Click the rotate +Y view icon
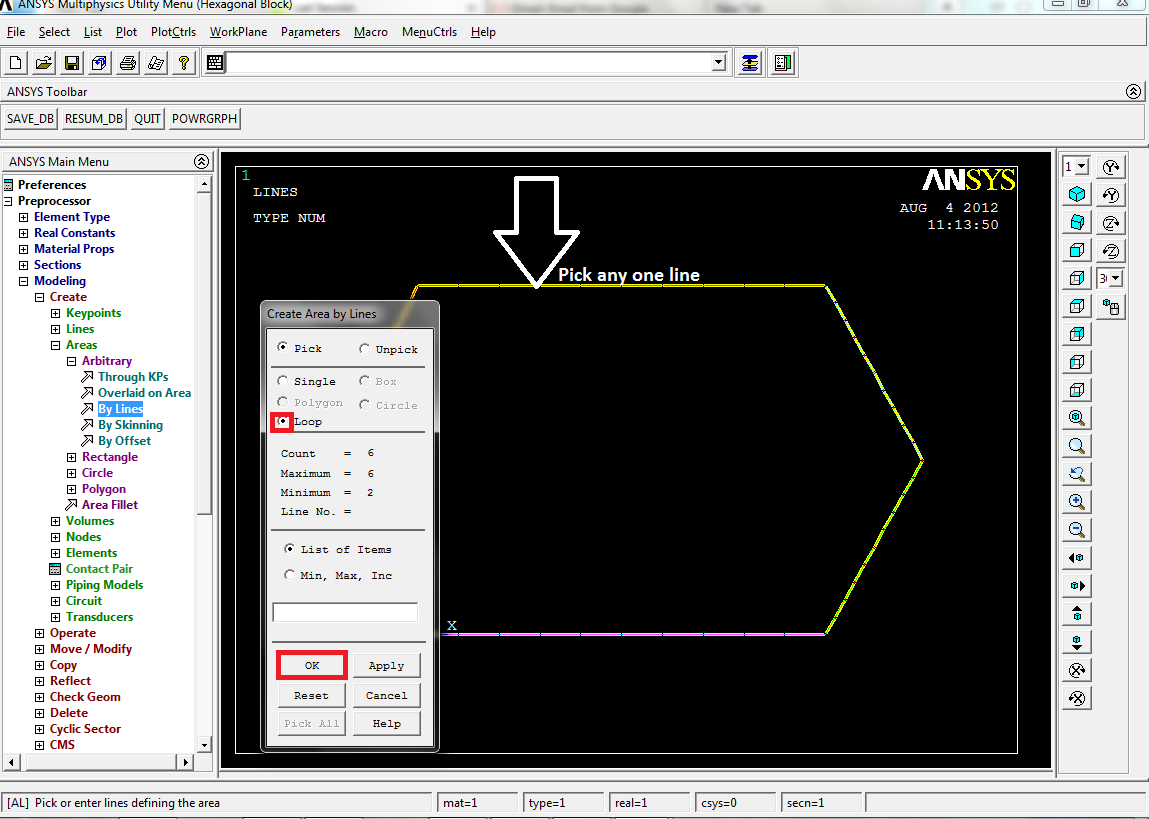Viewport: 1149px width, 819px height. (x=1110, y=166)
